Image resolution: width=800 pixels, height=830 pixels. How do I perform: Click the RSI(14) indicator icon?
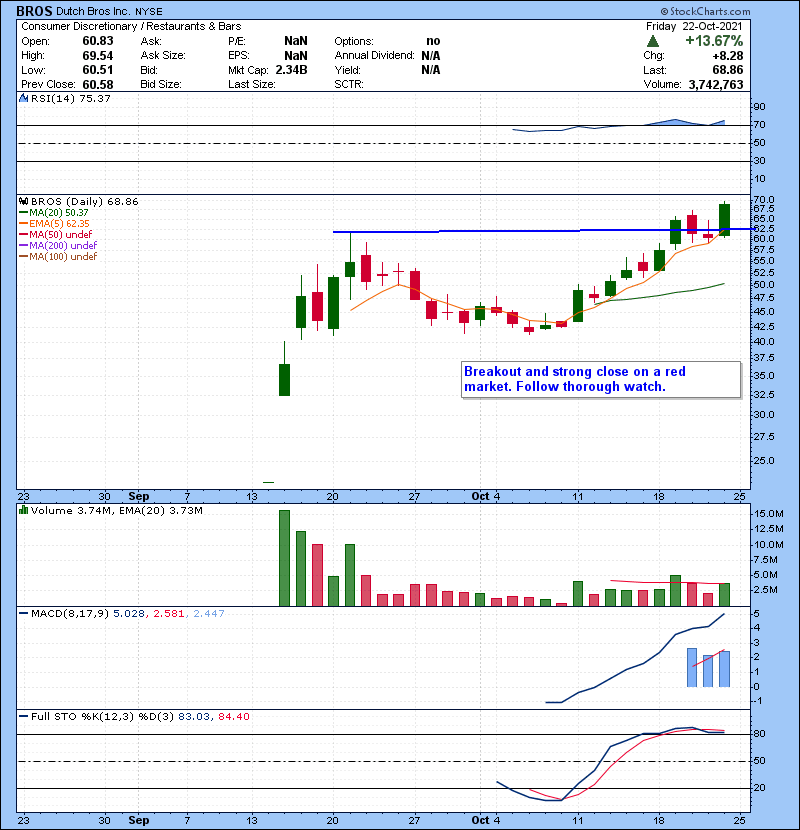pyautogui.click(x=23, y=98)
